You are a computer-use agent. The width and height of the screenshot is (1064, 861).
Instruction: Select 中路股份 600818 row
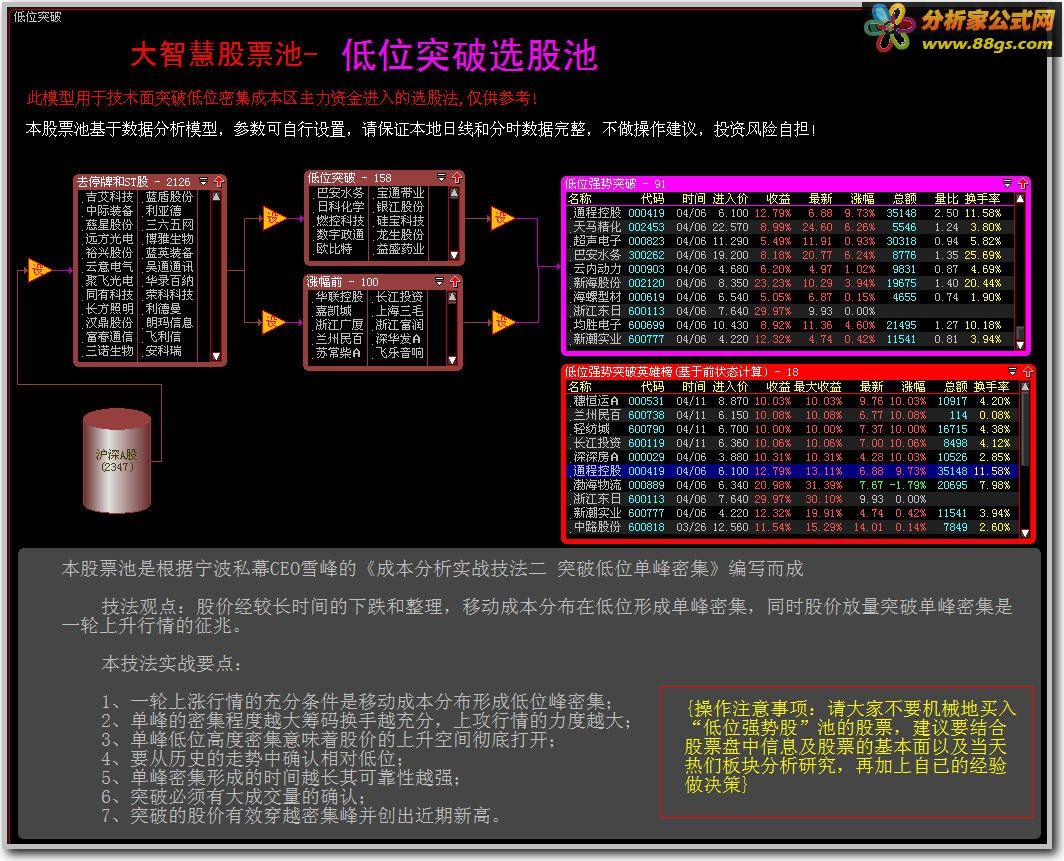(x=791, y=527)
